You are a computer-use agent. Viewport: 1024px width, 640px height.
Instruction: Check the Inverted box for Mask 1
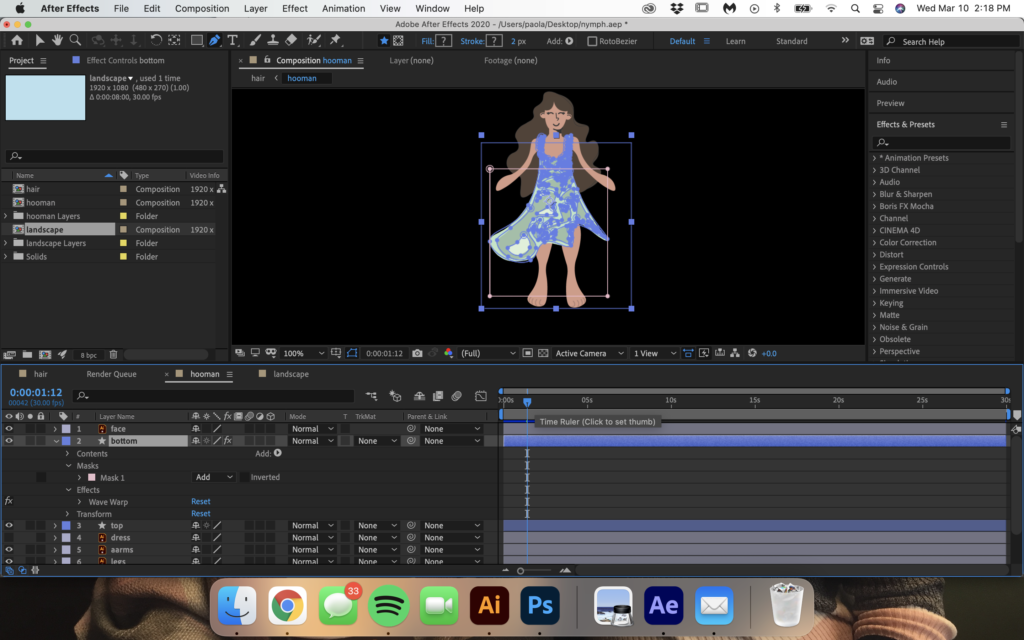point(244,478)
